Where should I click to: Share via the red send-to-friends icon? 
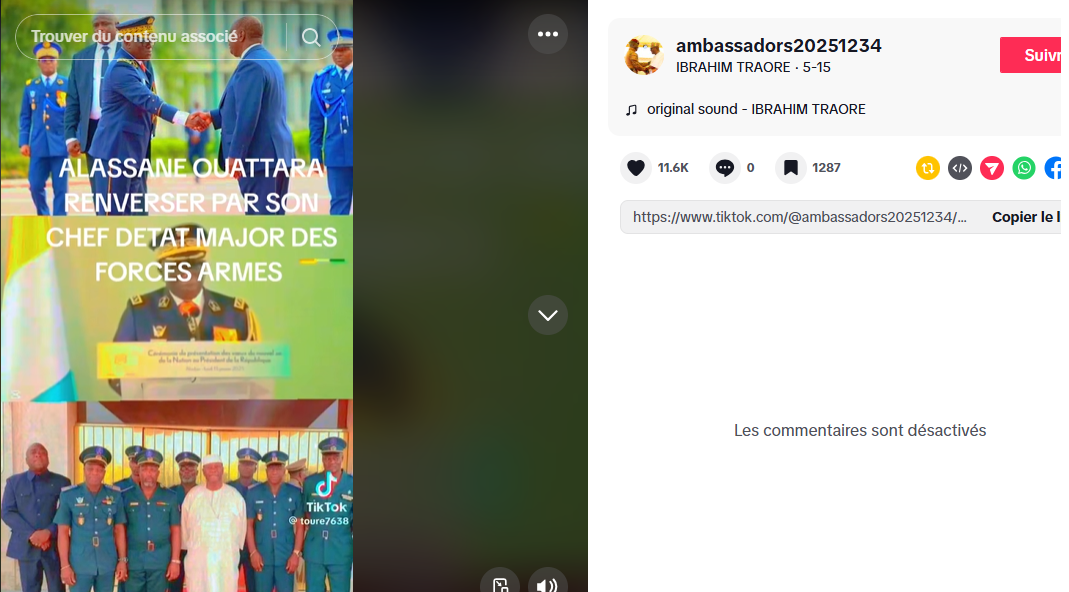(991, 168)
